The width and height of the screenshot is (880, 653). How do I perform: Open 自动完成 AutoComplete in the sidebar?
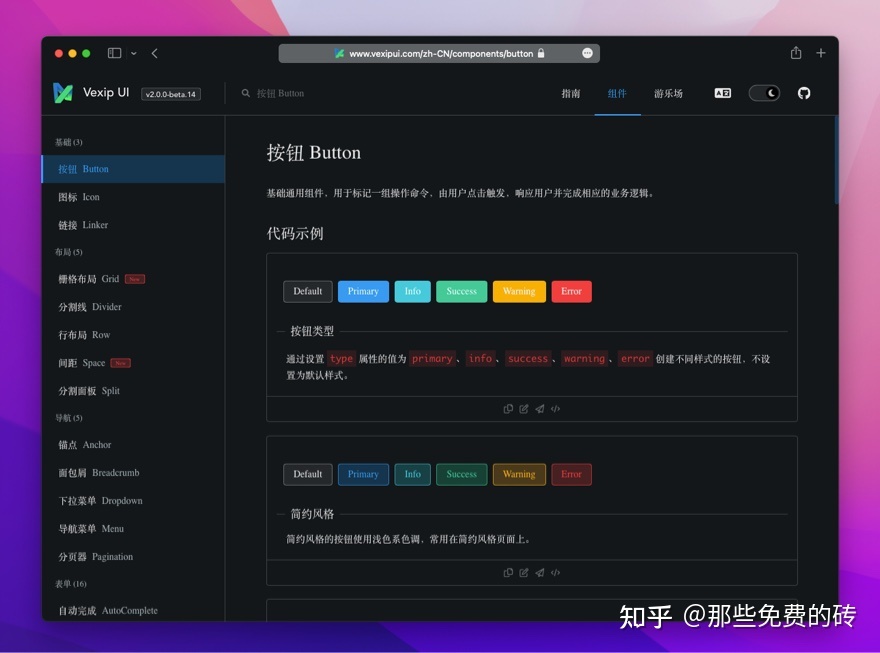pos(134,610)
